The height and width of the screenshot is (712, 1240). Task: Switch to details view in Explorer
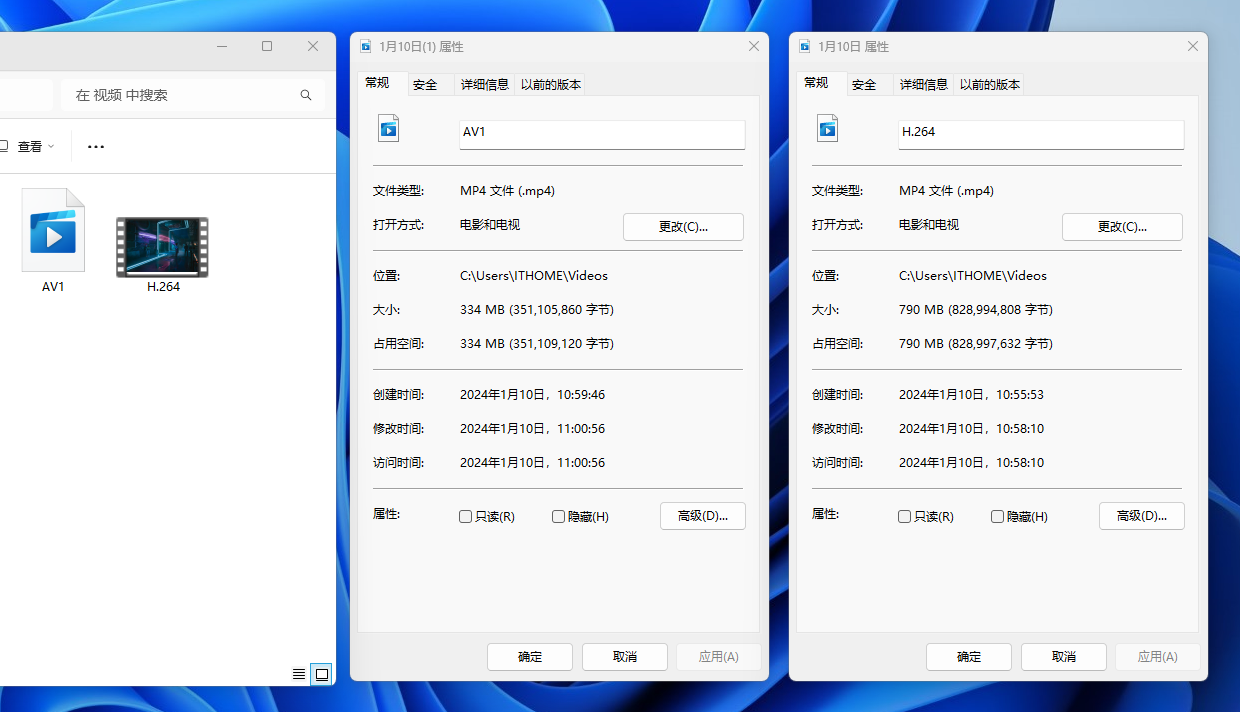click(298, 674)
